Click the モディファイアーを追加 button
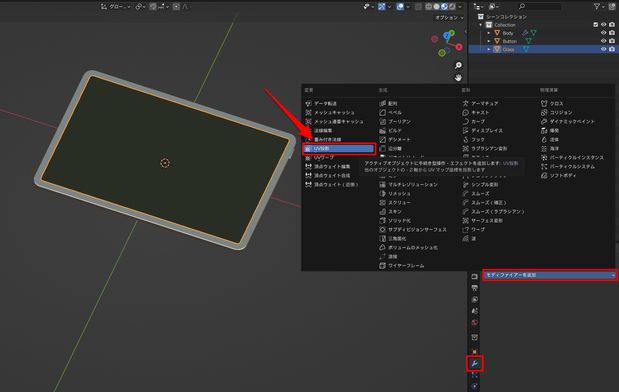Viewport: 619px width, 392px height. coord(550,275)
